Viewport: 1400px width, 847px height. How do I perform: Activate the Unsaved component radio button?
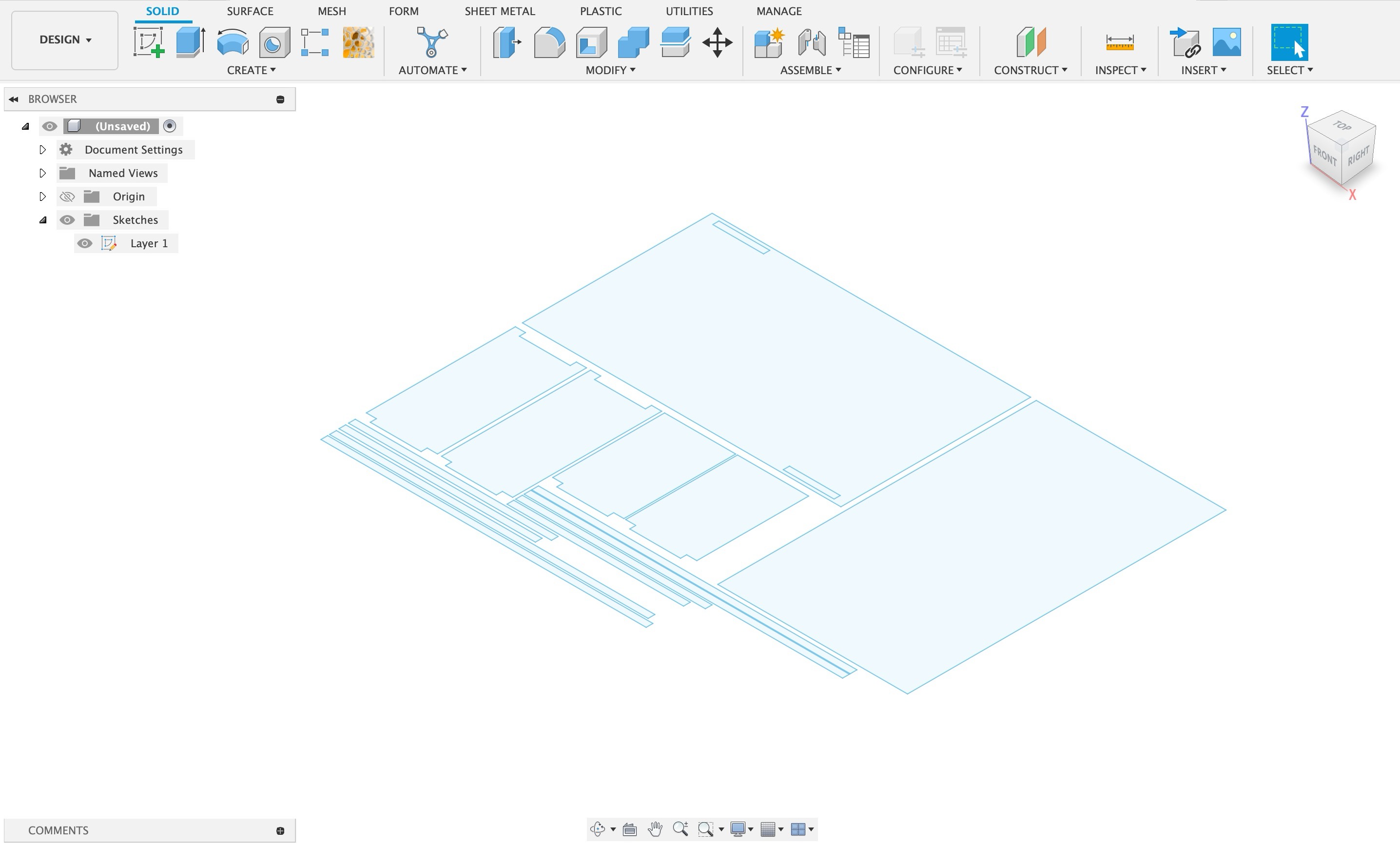[x=169, y=126]
